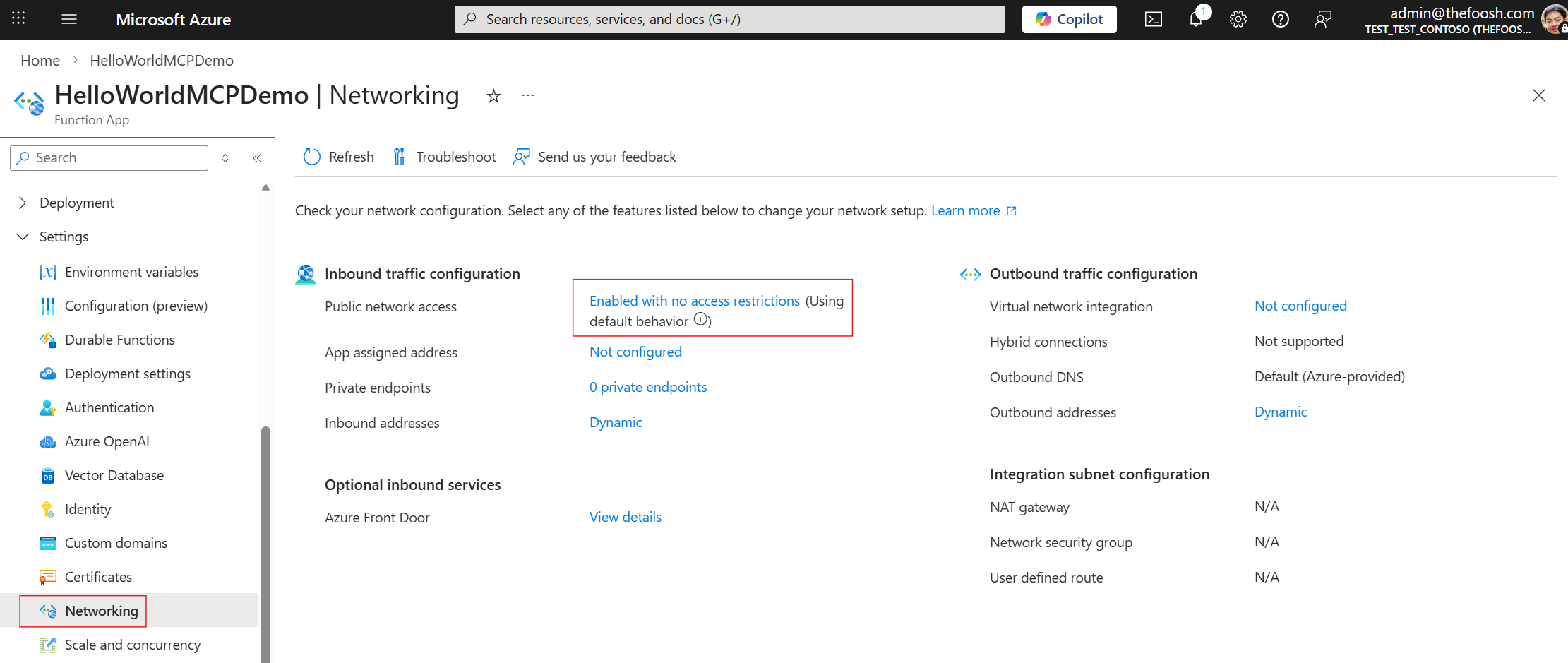Click the Identity key icon

tap(48, 510)
